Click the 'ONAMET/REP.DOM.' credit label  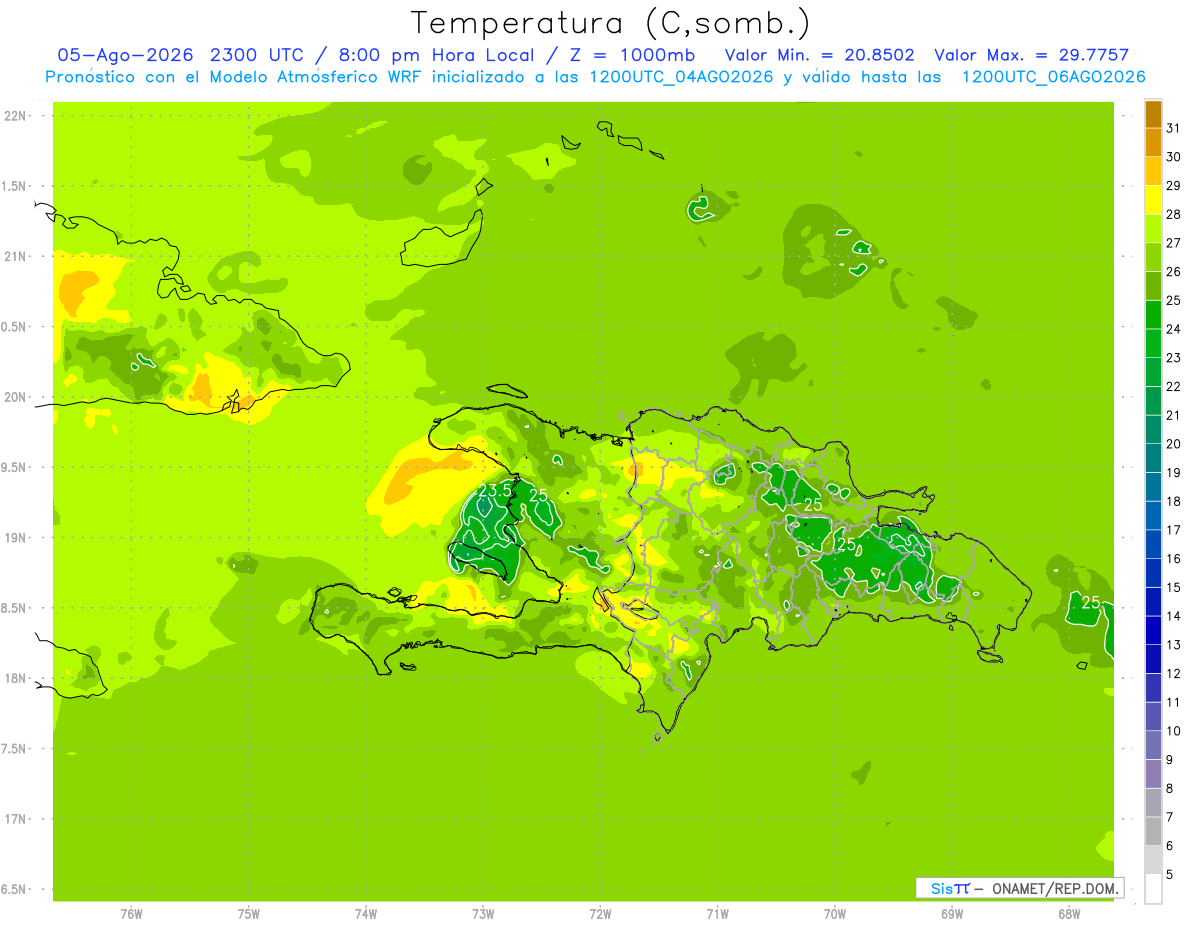pyautogui.click(x=1055, y=888)
